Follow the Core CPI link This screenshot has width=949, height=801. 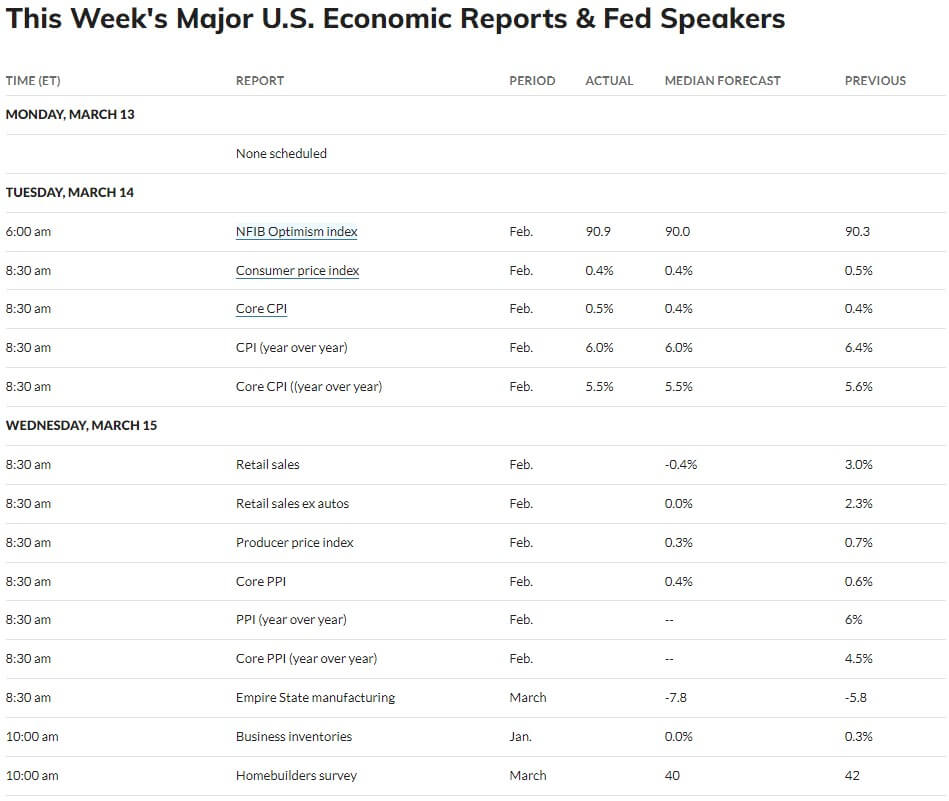tap(261, 309)
